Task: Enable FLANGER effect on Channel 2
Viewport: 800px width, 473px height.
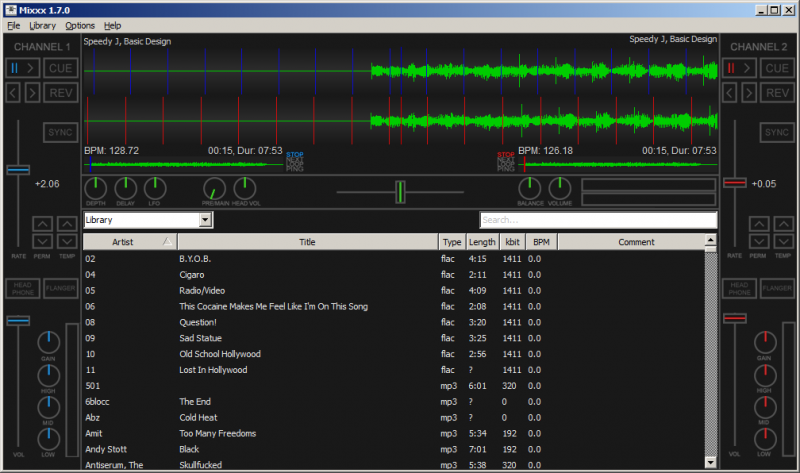Action: click(x=777, y=288)
